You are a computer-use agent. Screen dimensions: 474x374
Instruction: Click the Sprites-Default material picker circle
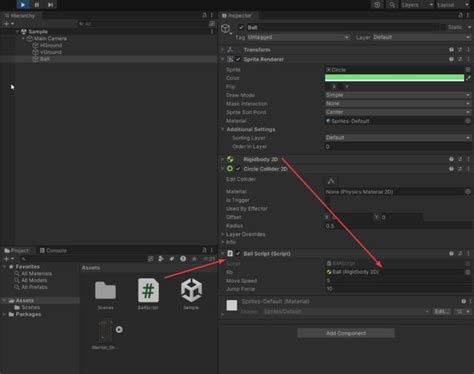point(468,121)
